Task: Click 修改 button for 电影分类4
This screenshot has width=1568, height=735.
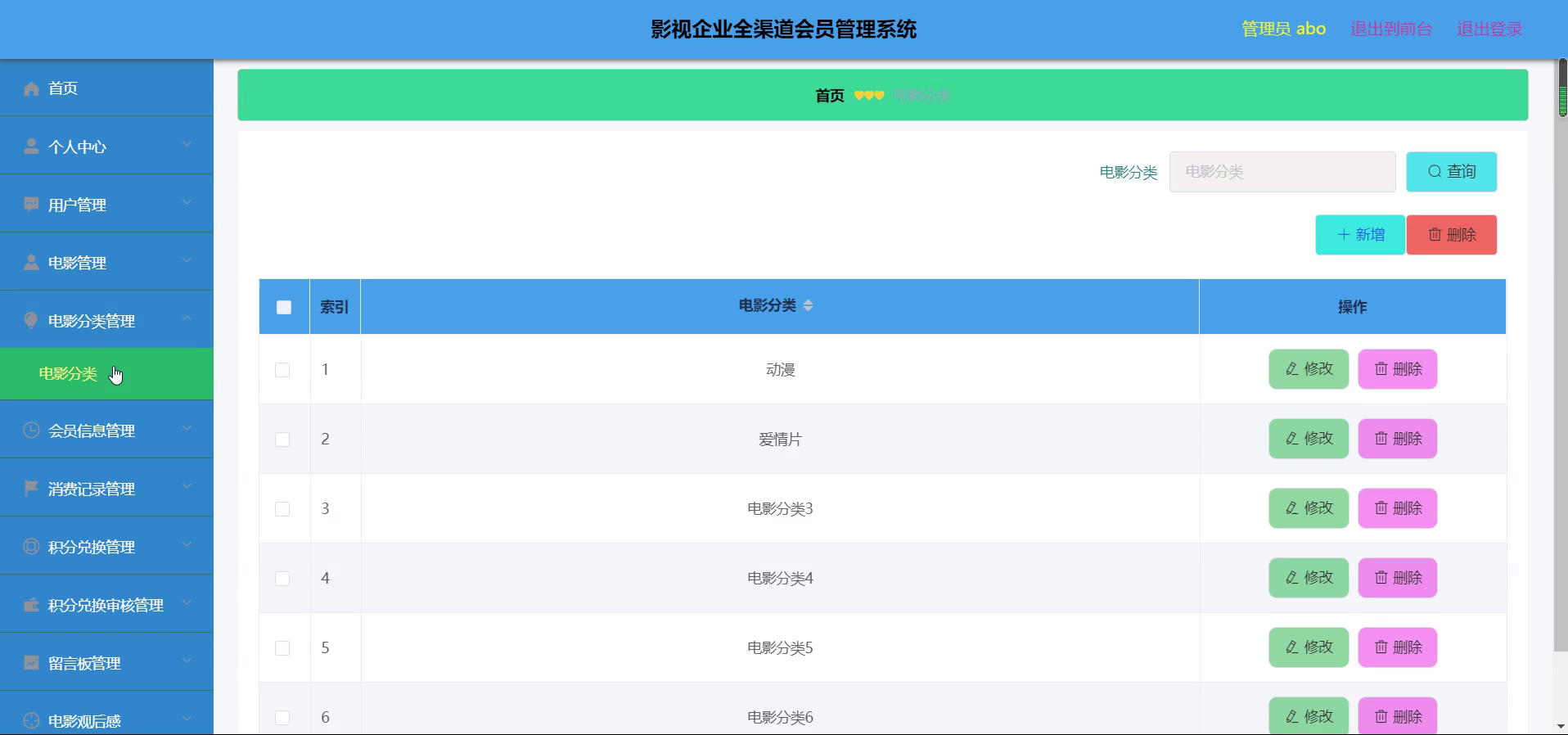Action: (x=1309, y=578)
